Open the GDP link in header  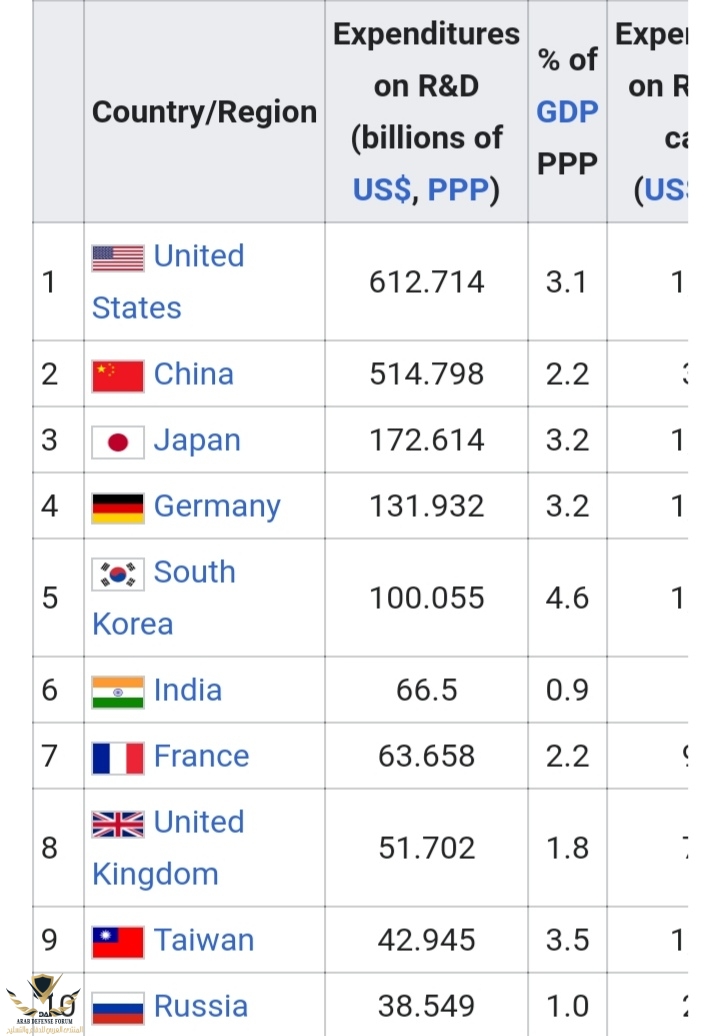click(x=567, y=111)
